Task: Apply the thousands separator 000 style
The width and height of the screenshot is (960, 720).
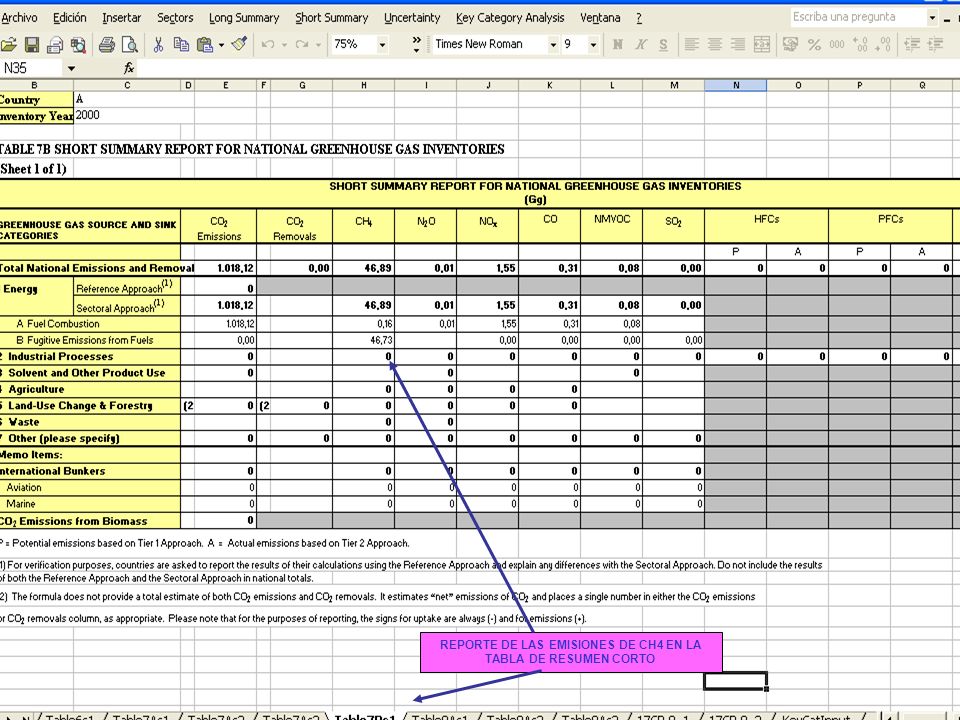Action: [x=836, y=44]
